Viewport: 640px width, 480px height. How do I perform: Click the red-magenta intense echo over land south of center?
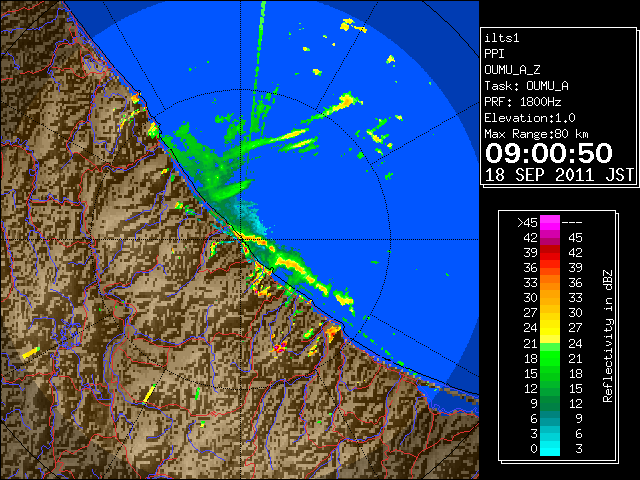pos(280,347)
